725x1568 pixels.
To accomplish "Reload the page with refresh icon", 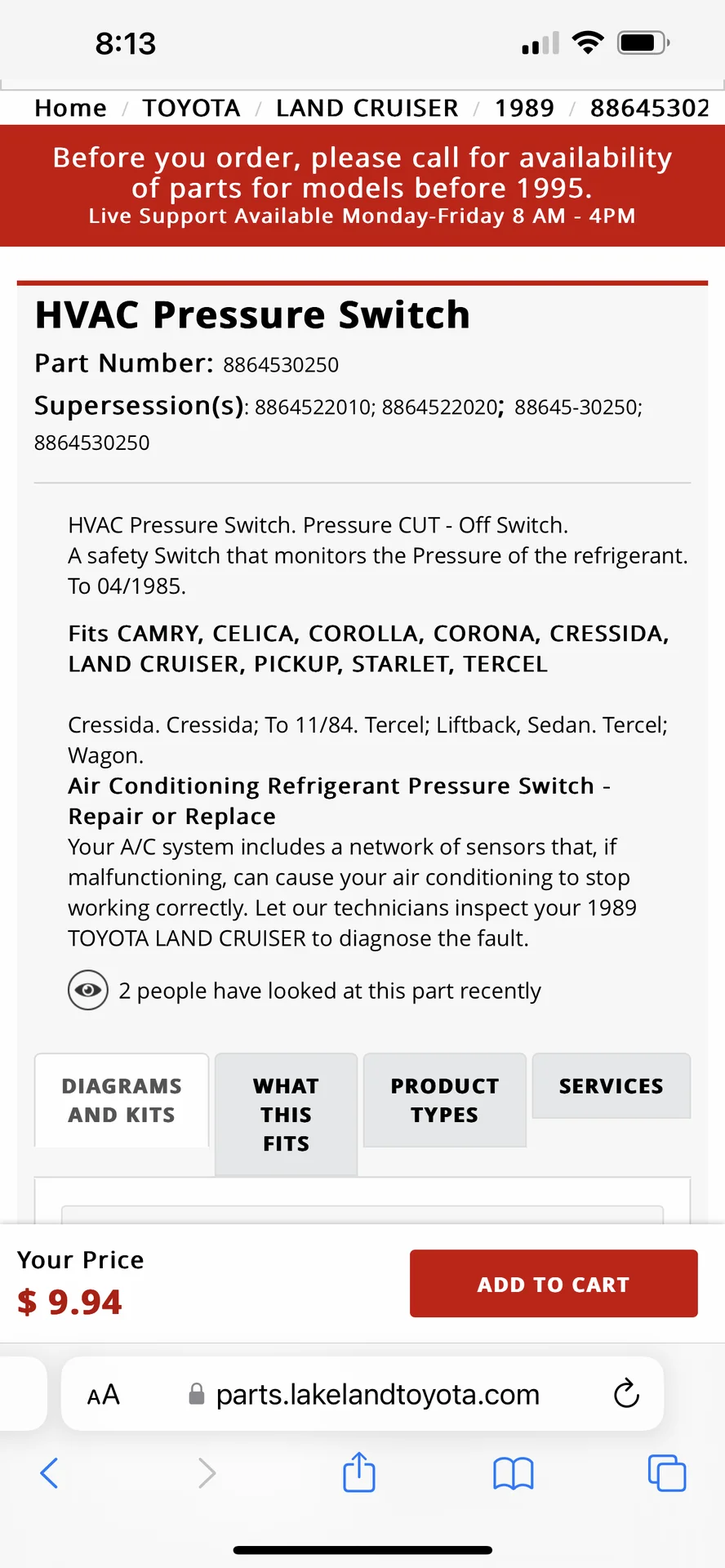I will (x=626, y=1394).
